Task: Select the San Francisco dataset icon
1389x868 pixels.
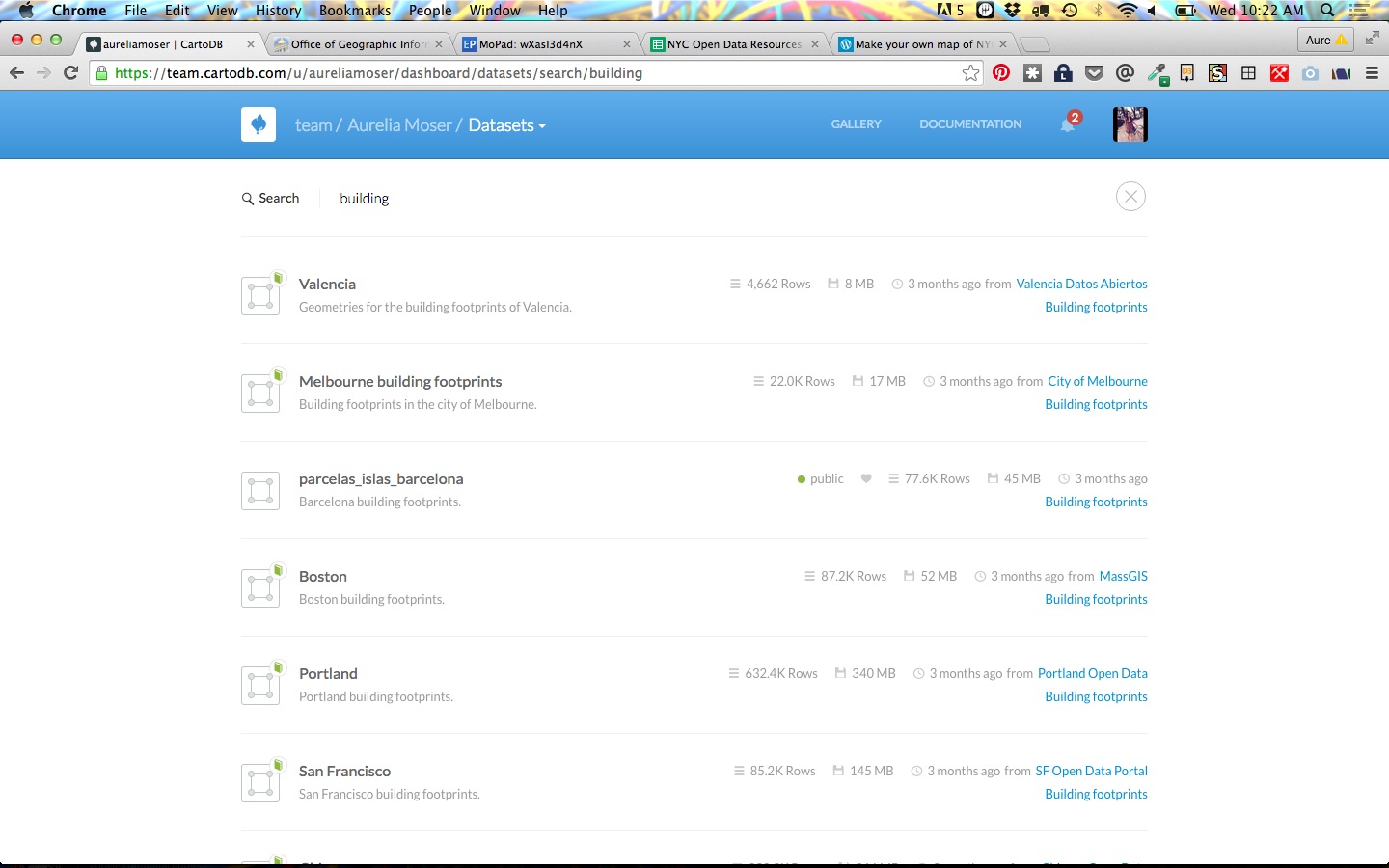Action: click(260, 782)
